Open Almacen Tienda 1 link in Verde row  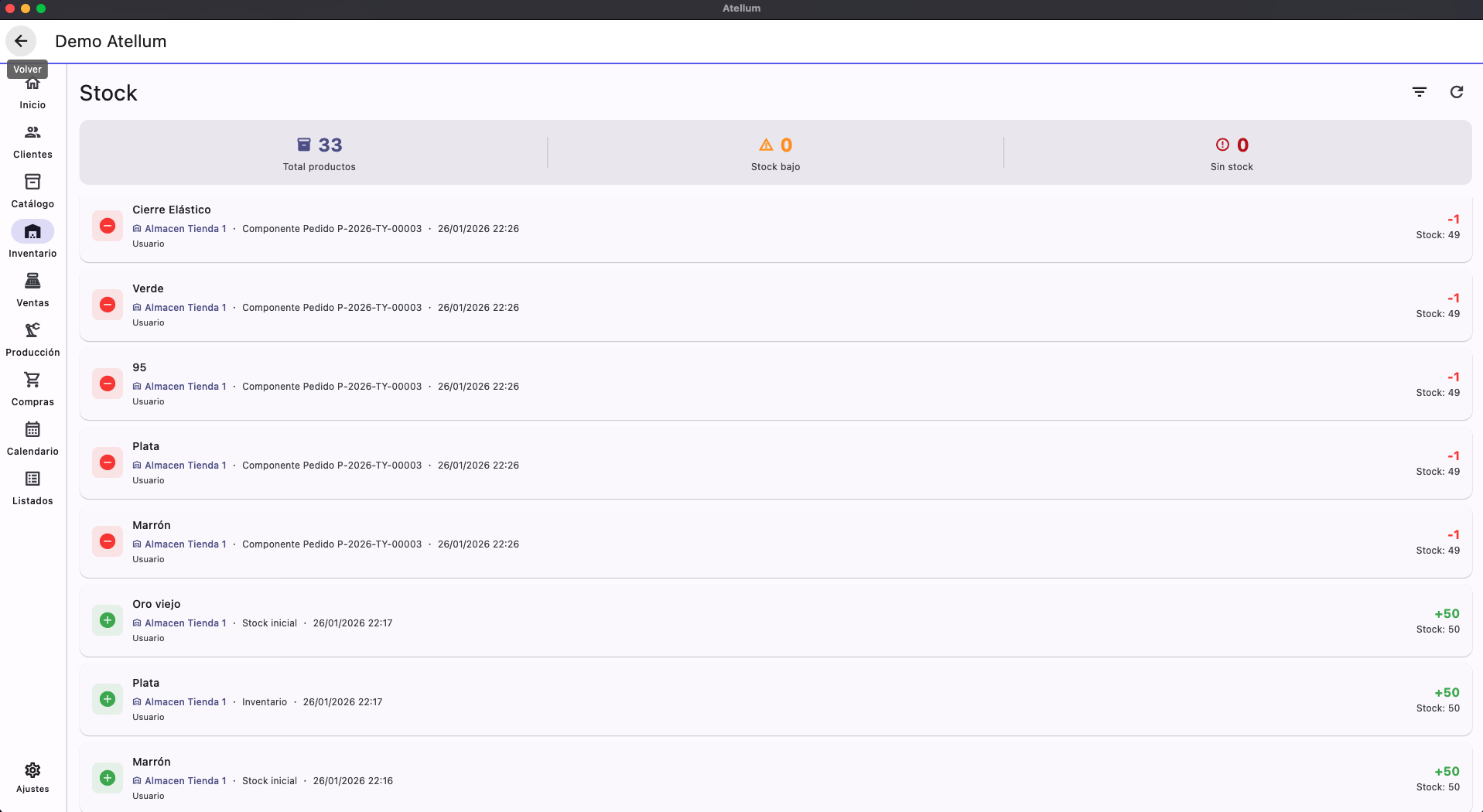179,308
